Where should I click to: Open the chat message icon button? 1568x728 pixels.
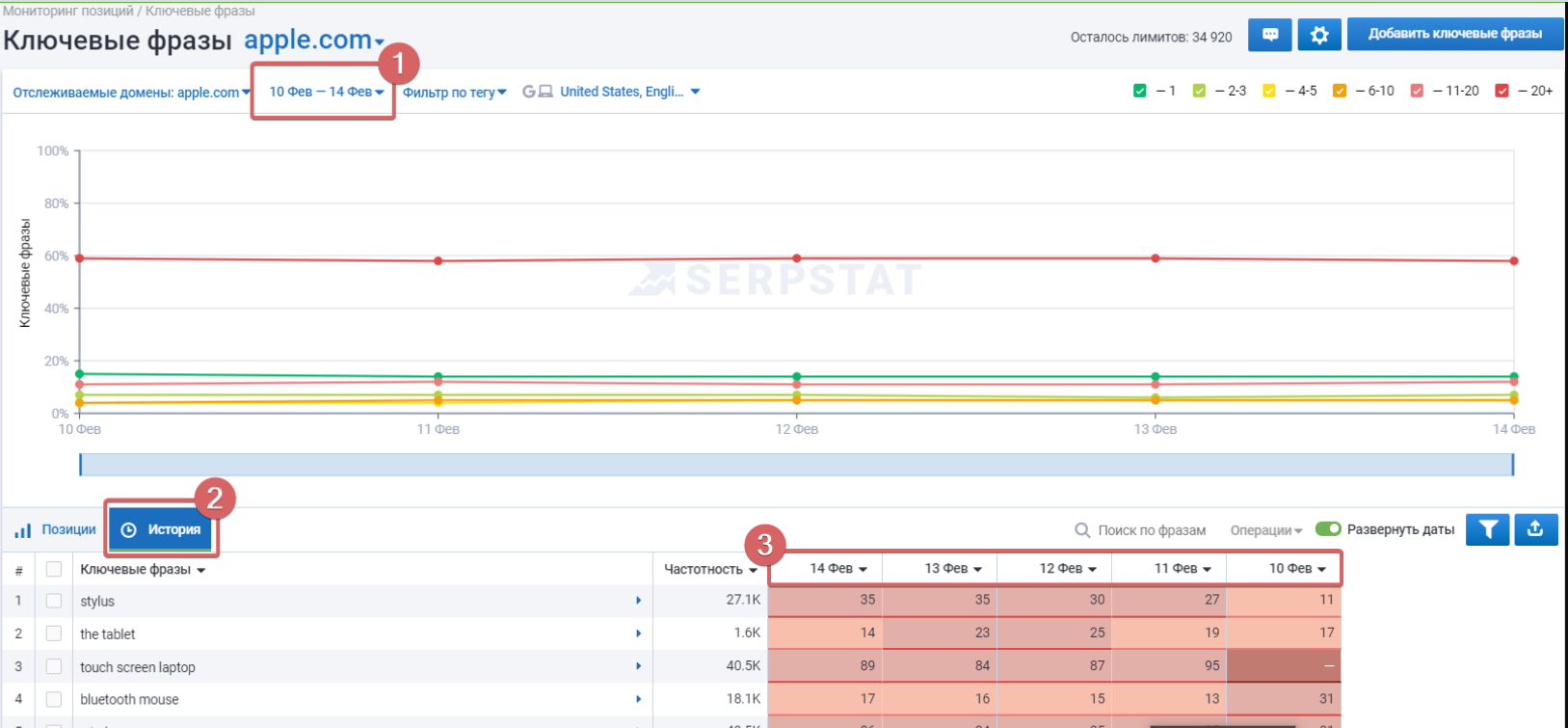click(x=1269, y=35)
